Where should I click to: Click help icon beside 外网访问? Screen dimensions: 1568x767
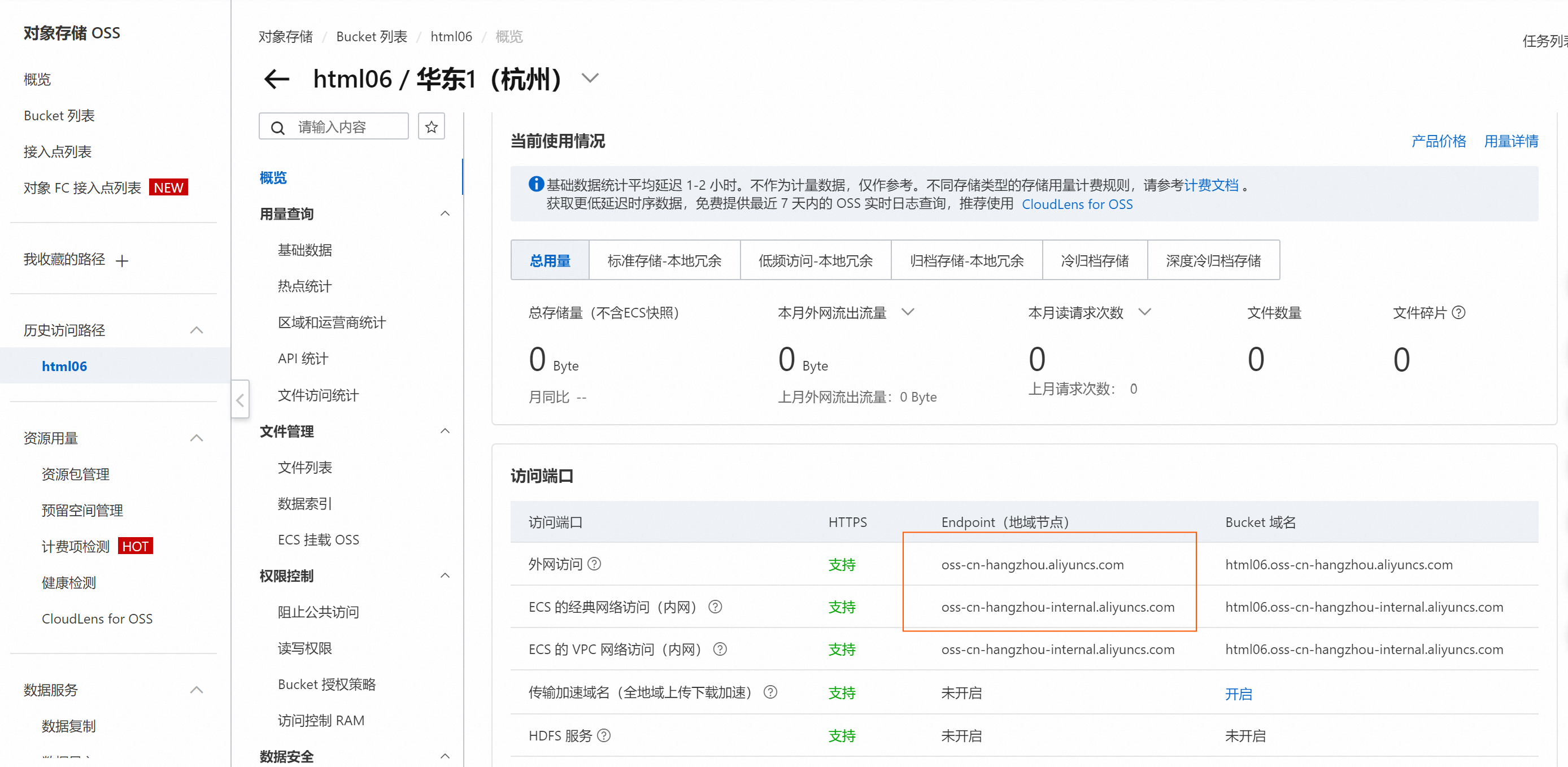click(595, 564)
